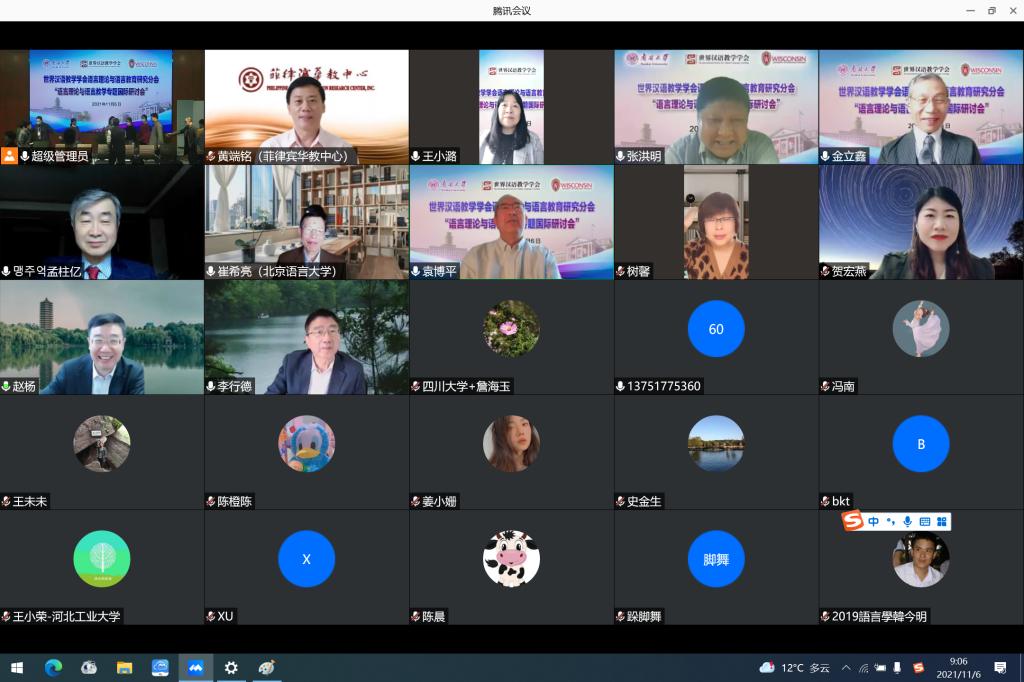
Task: Click voice input microphone on Sogou bar
Action: point(907,521)
